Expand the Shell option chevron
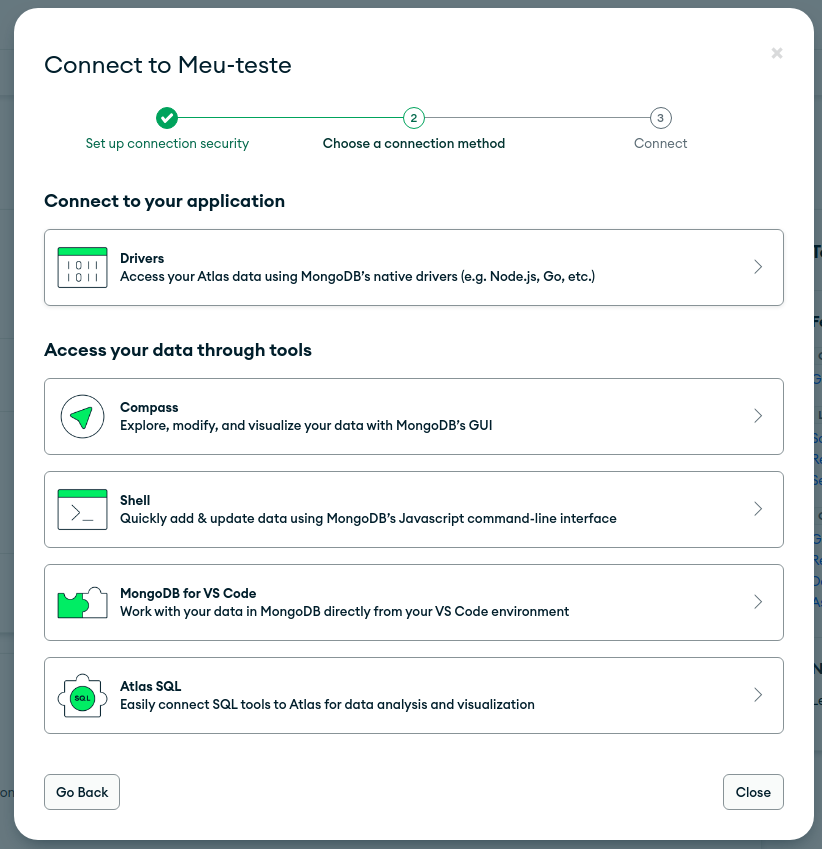822x849 pixels. (x=758, y=509)
